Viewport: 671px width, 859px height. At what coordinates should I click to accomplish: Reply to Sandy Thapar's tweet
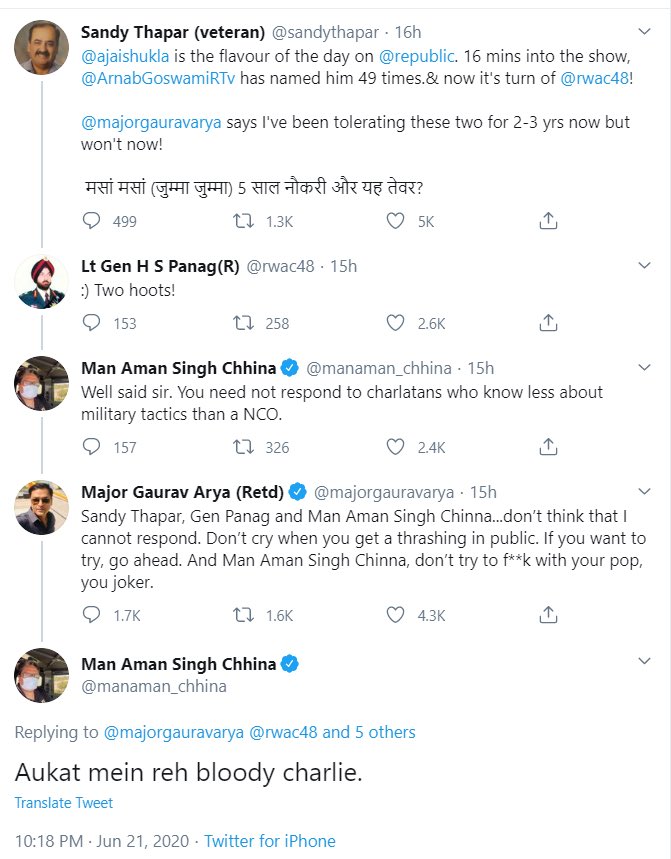click(91, 221)
